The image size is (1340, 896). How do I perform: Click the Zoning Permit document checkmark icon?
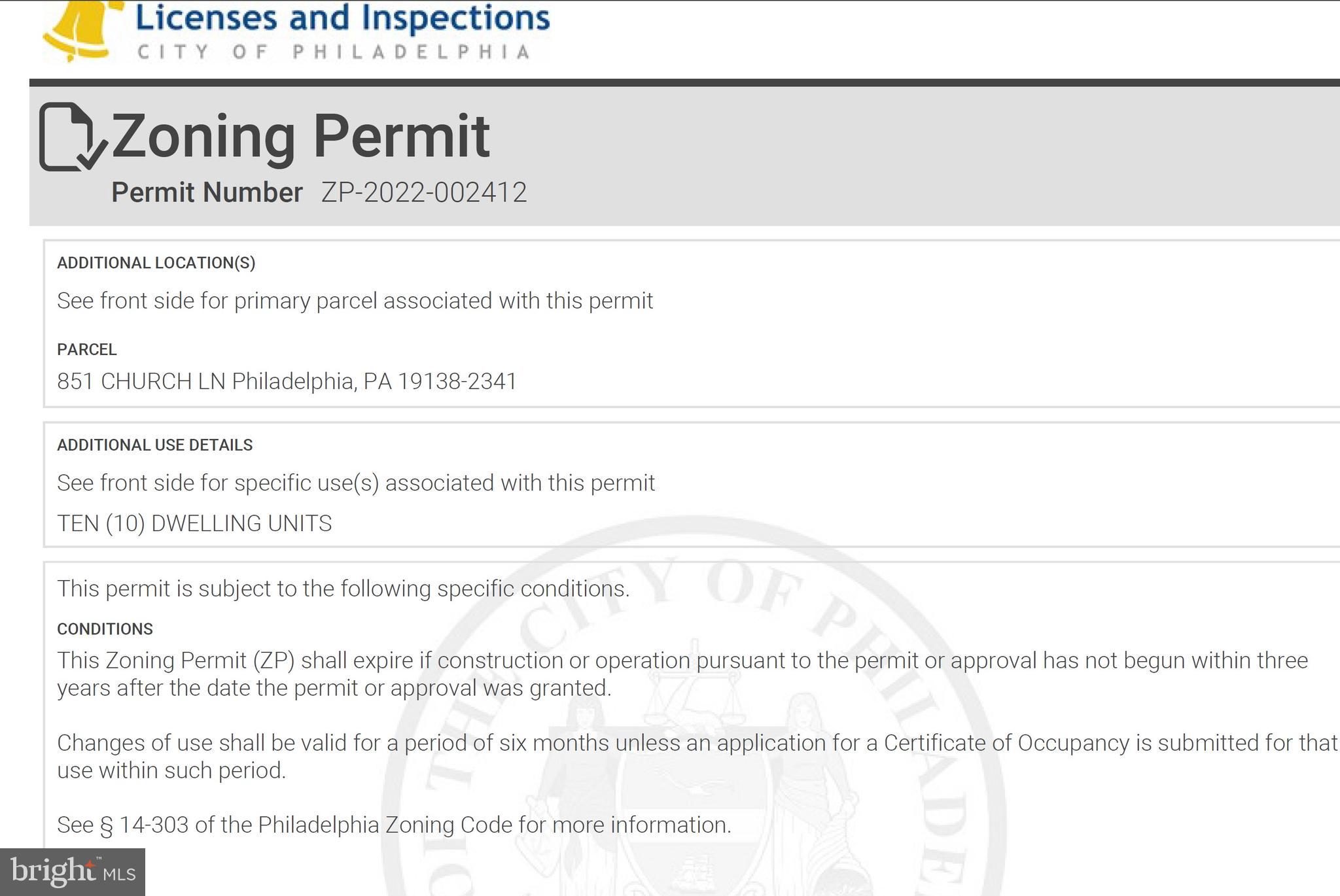(71, 137)
